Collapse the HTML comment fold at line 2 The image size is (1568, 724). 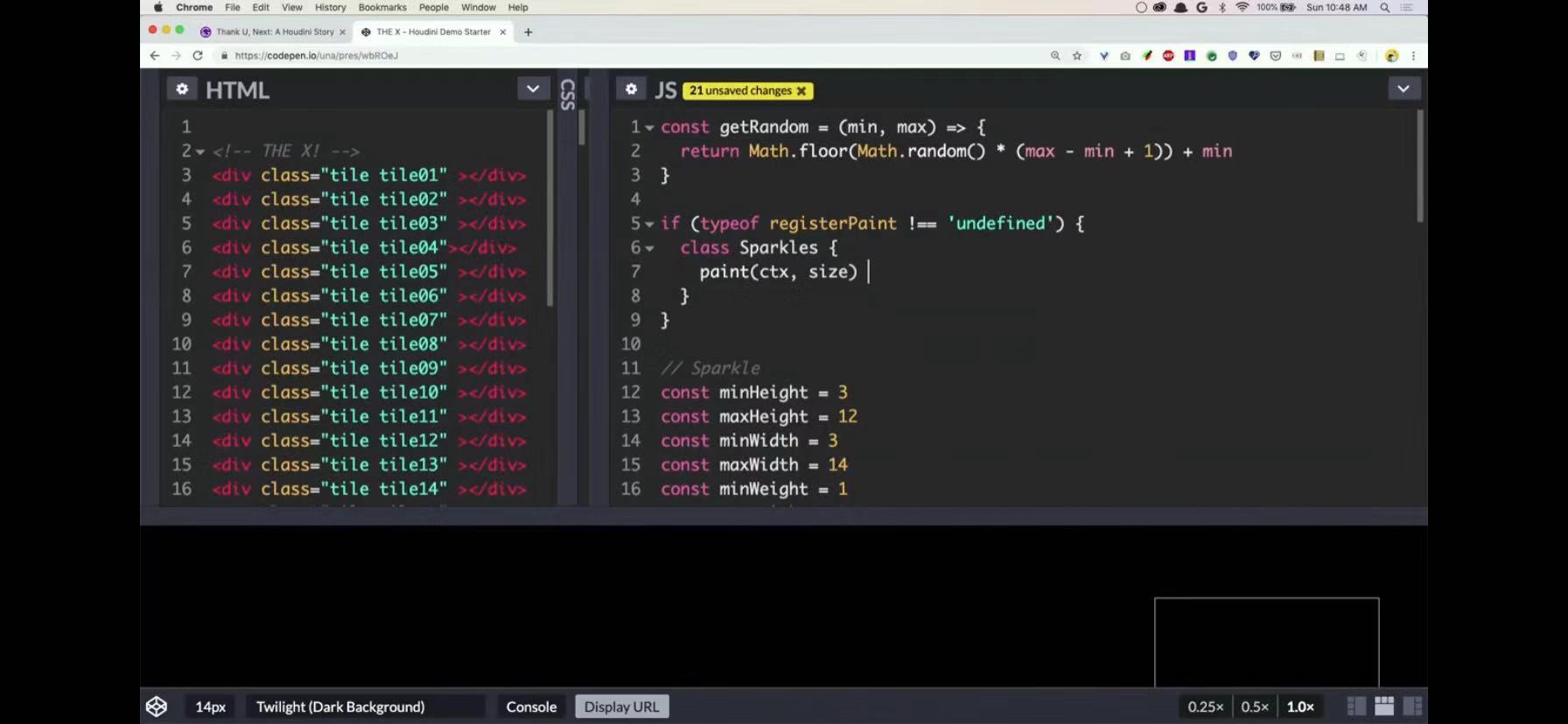[200, 152]
